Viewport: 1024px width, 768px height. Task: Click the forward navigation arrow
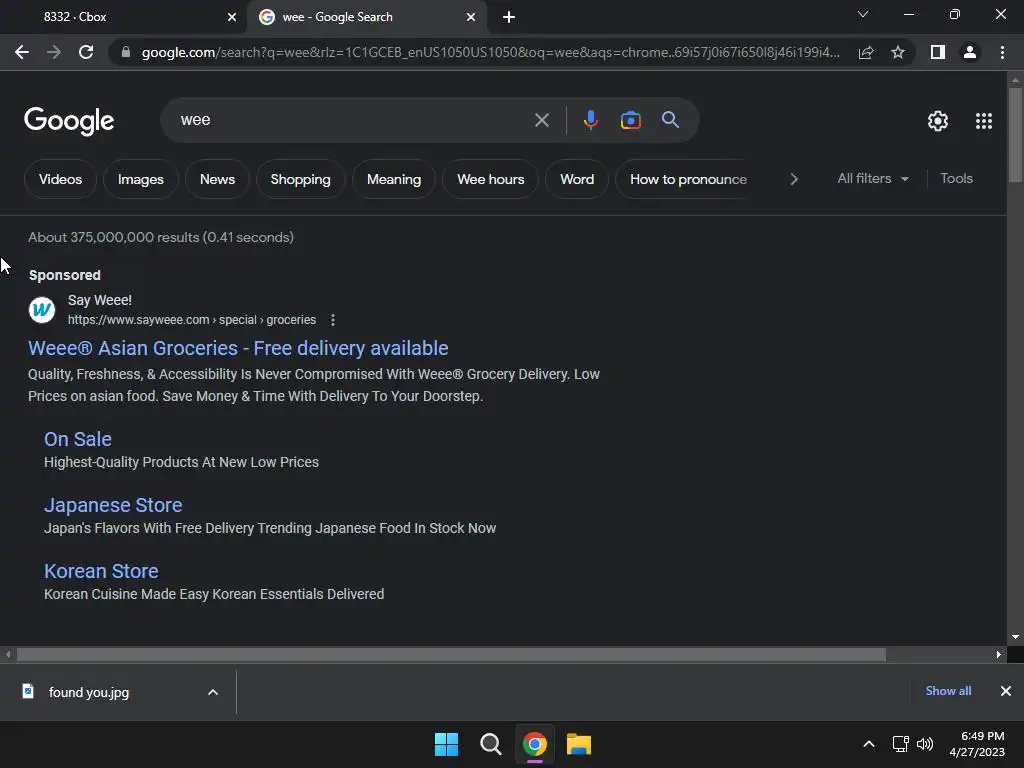point(54,52)
